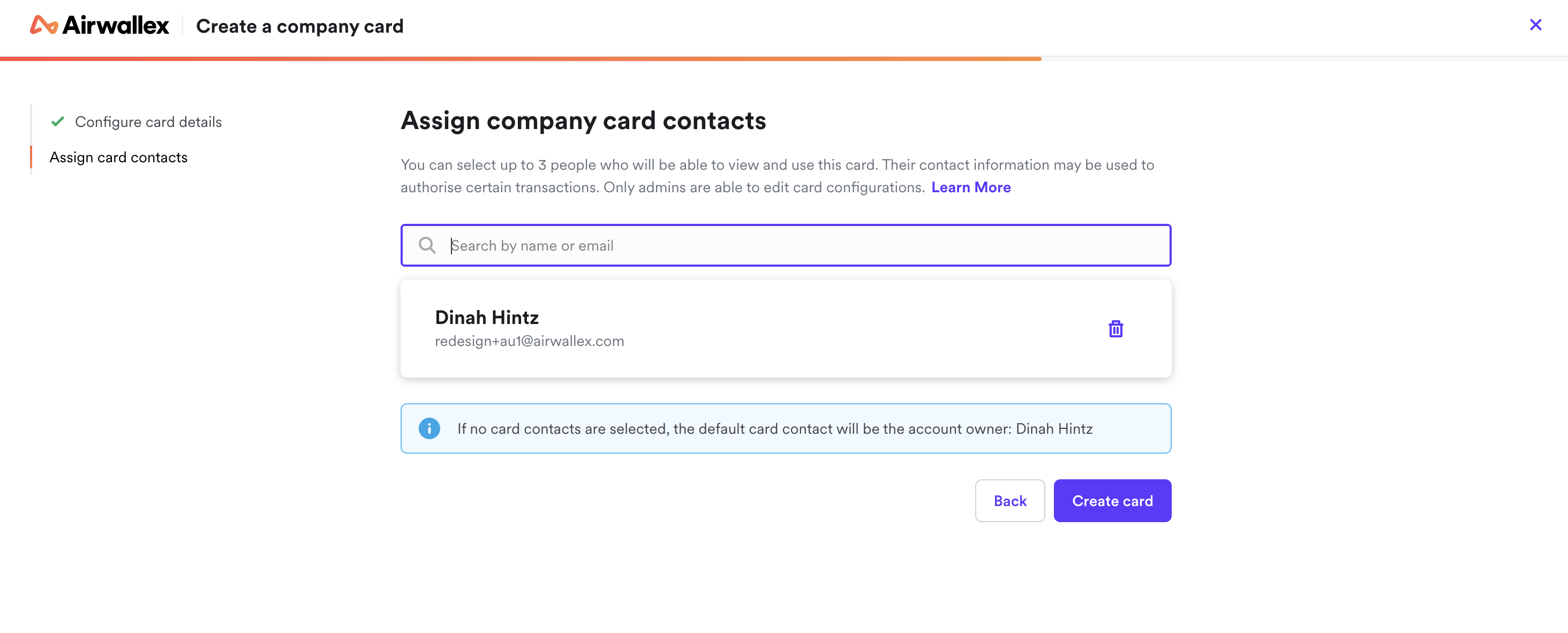Open the Learn More link
Viewport: 1568px width, 633px height.
tap(971, 187)
